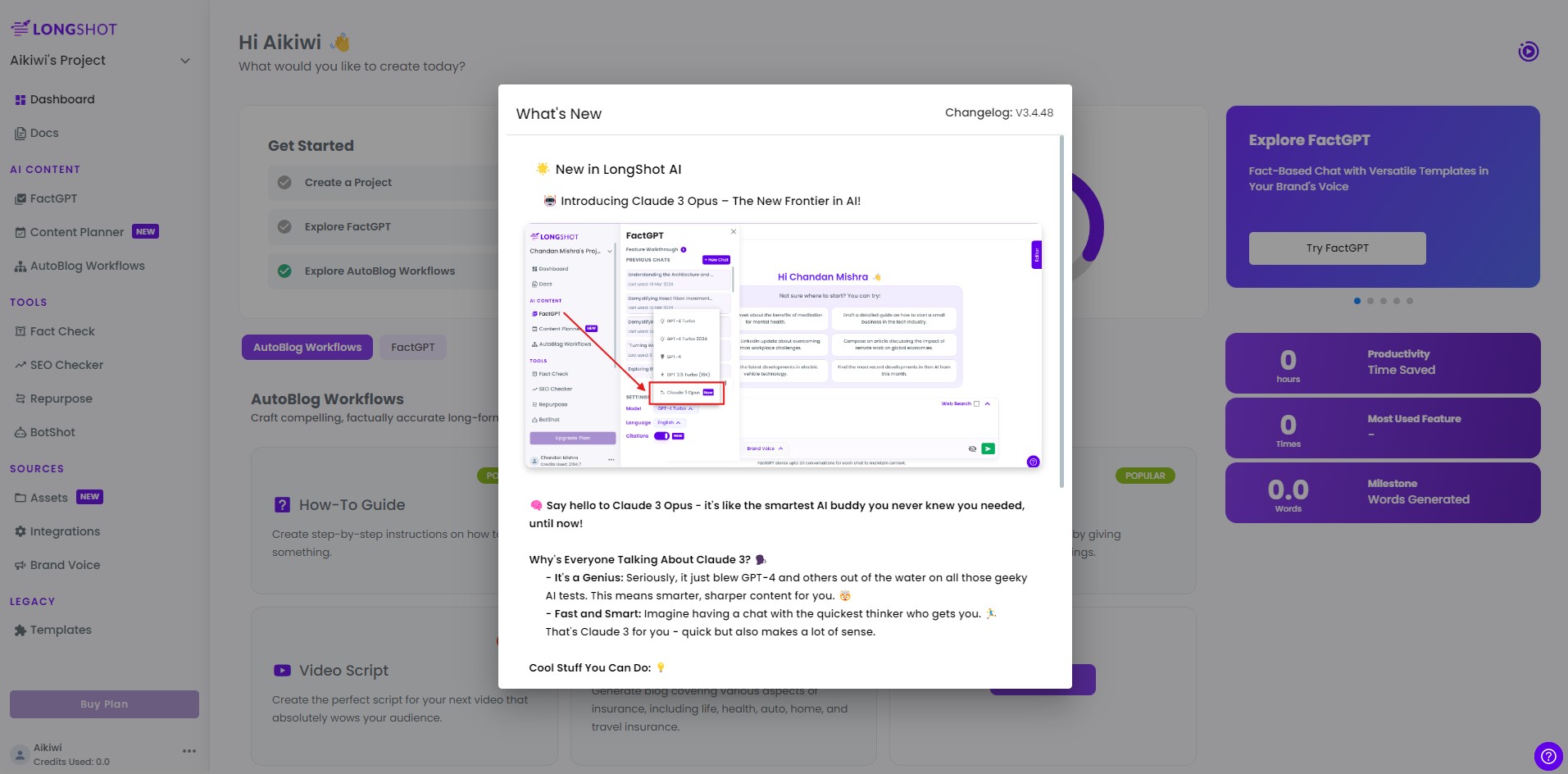Click the NEW badge beside Content Planner

(x=146, y=232)
